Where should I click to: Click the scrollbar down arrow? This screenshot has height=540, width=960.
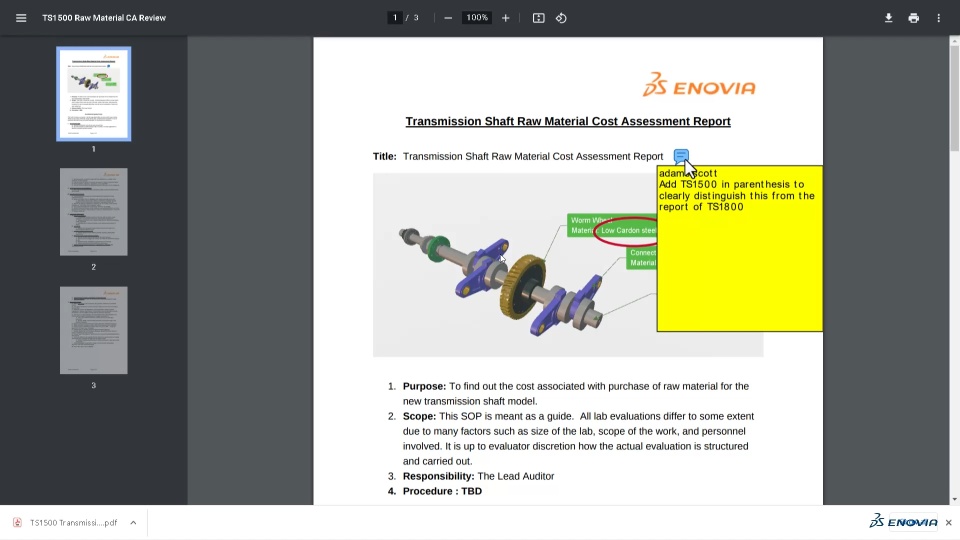coord(954,500)
